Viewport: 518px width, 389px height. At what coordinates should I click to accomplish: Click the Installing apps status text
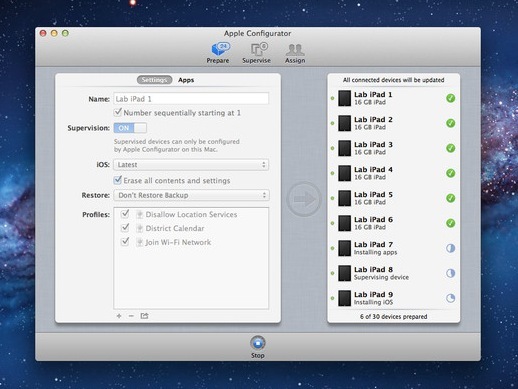tap(375, 252)
